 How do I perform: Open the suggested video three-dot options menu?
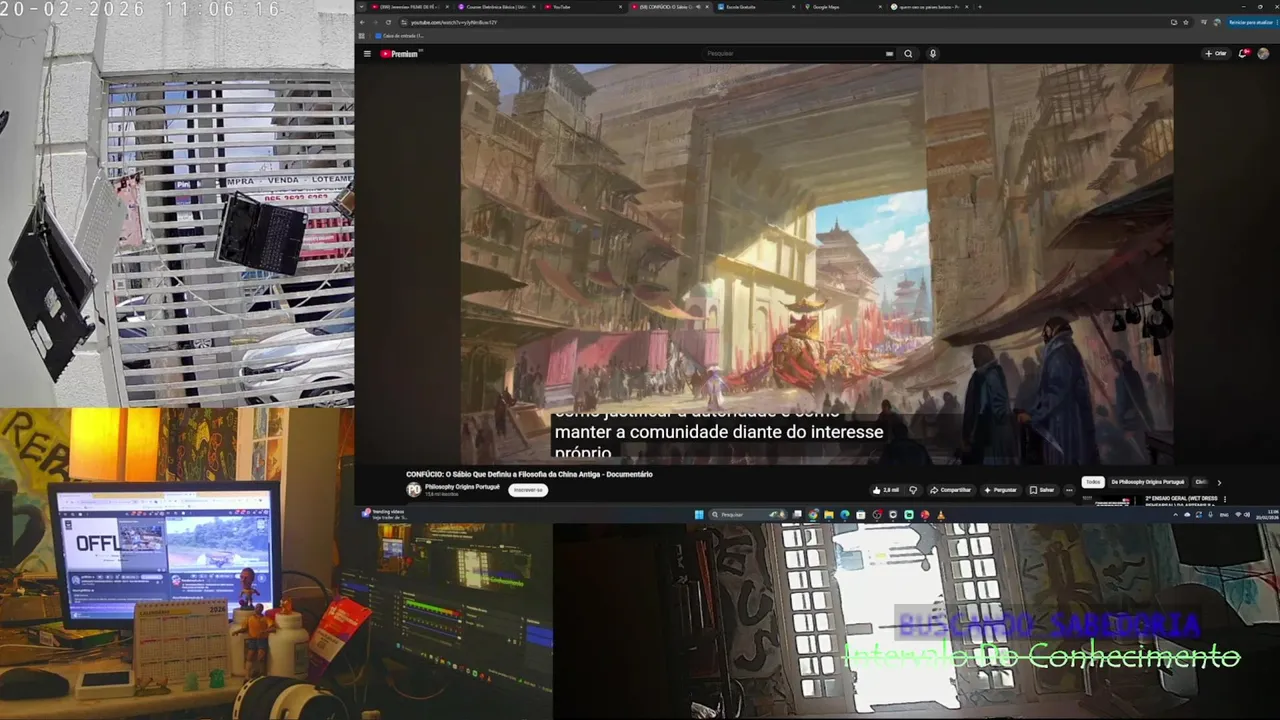1225,500
